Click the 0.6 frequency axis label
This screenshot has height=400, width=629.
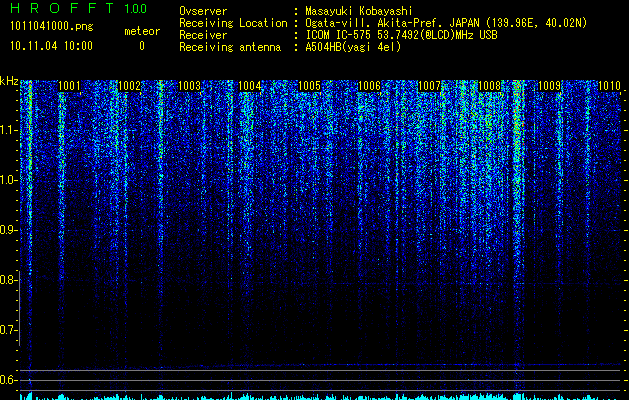8,380
